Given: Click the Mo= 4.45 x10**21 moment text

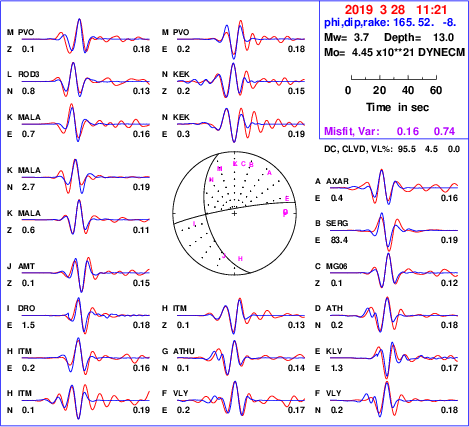Looking at the screenshot, I should click(394, 52).
